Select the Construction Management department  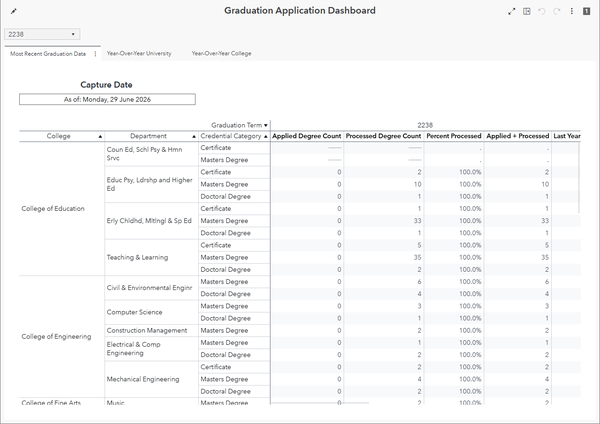click(x=151, y=331)
